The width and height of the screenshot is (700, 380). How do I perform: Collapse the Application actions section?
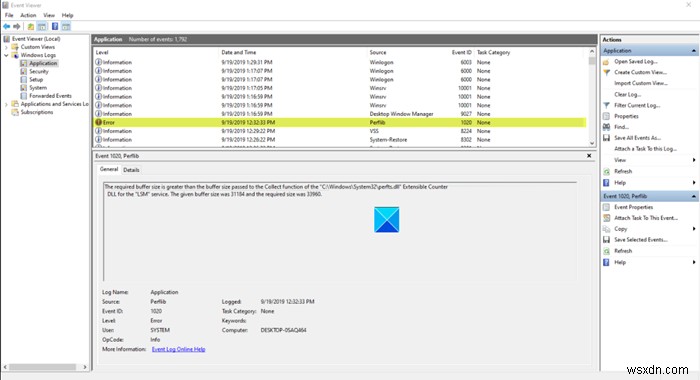tap(694, 51)
